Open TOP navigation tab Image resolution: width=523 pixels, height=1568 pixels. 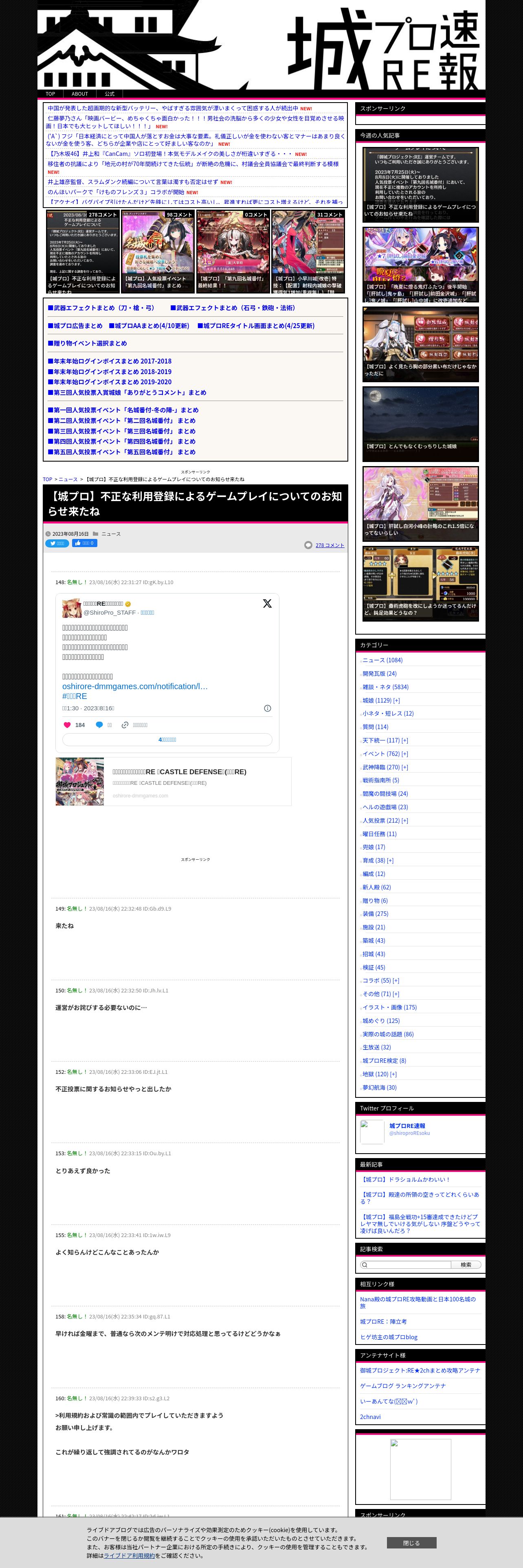(x=51, y=94)
